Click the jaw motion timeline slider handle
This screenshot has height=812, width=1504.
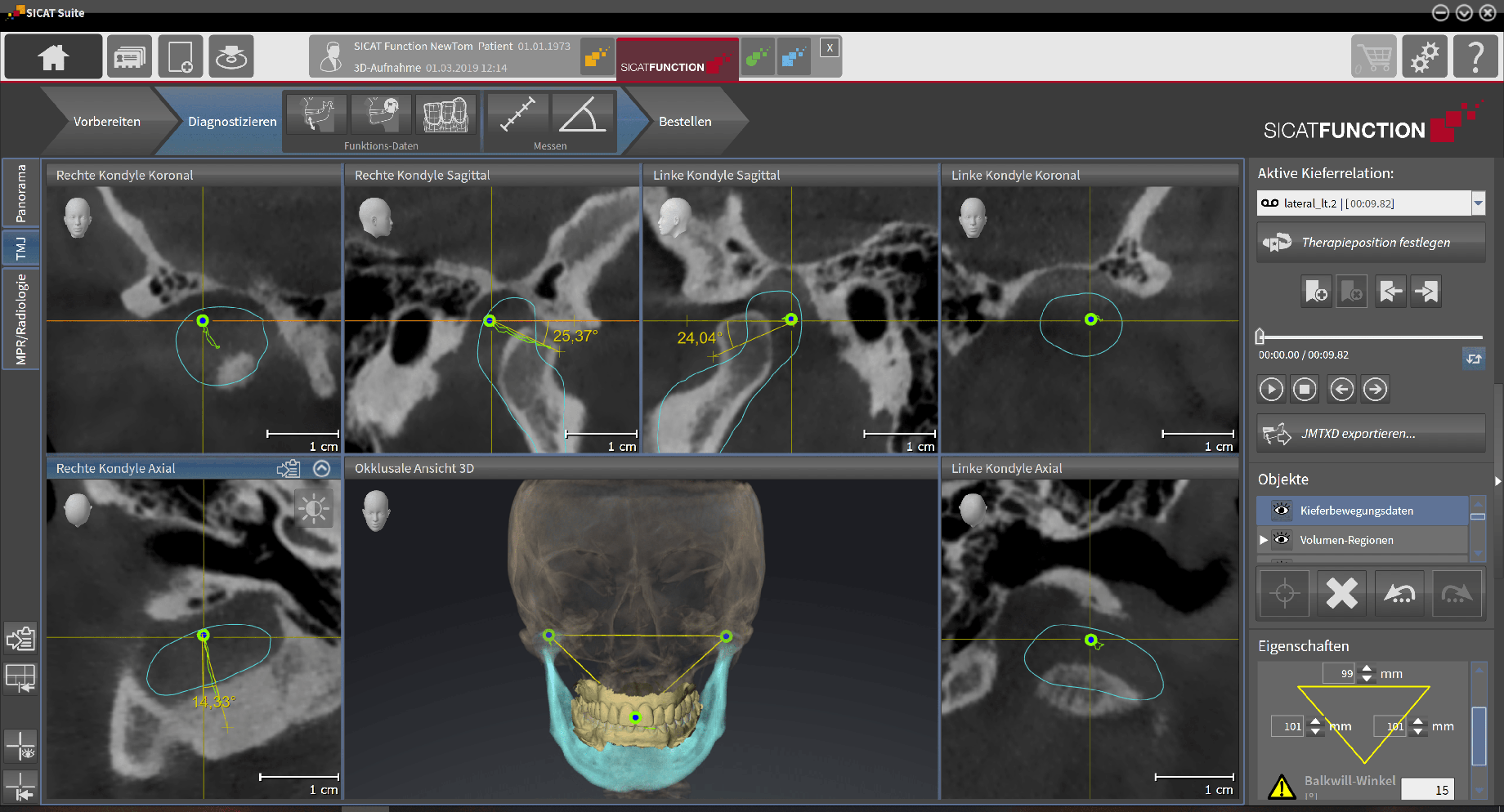(x=1260, y=336)
